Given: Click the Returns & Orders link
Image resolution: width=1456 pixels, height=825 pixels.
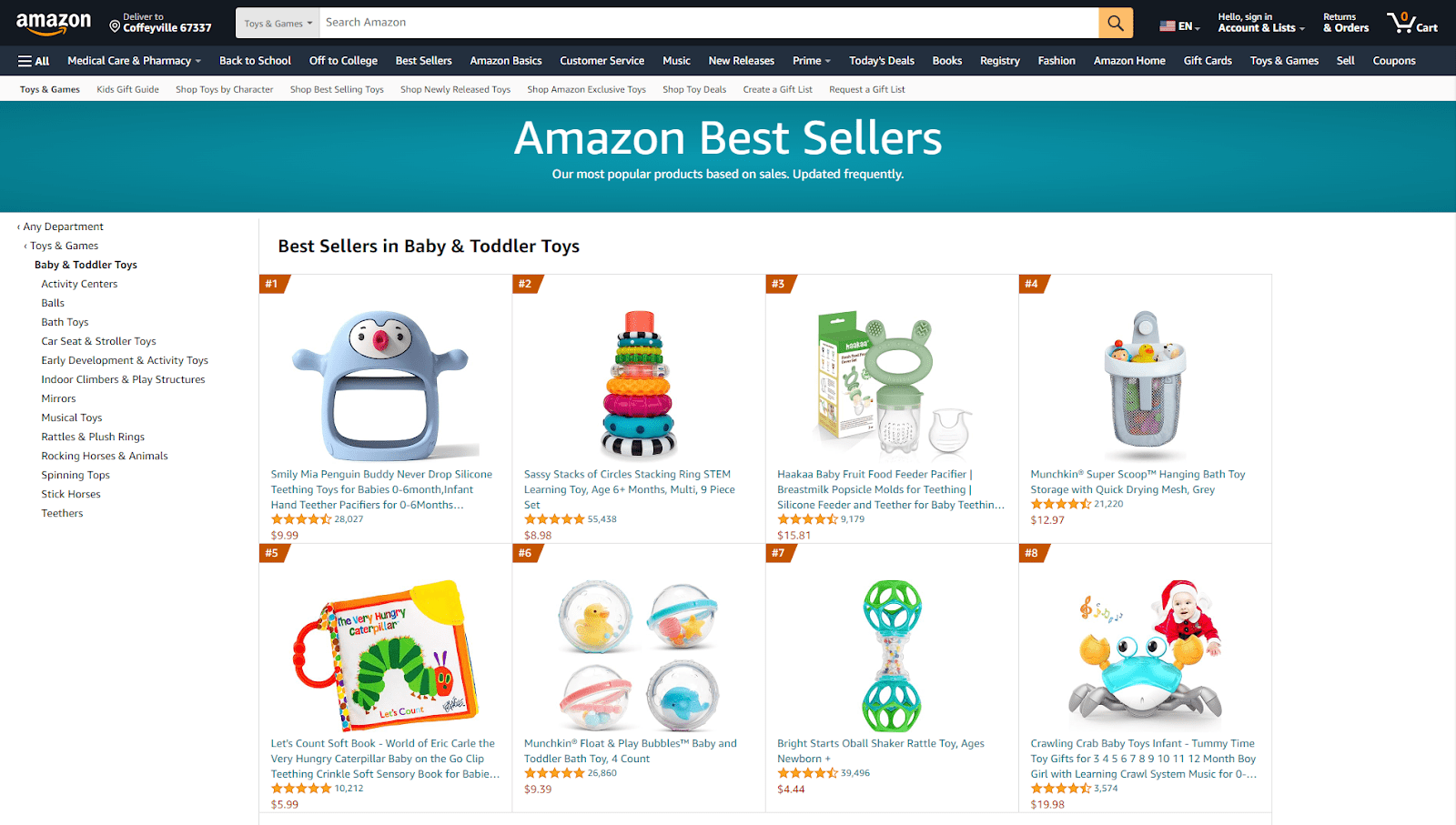Looking at the screenshot, I should click(1345, 23).
